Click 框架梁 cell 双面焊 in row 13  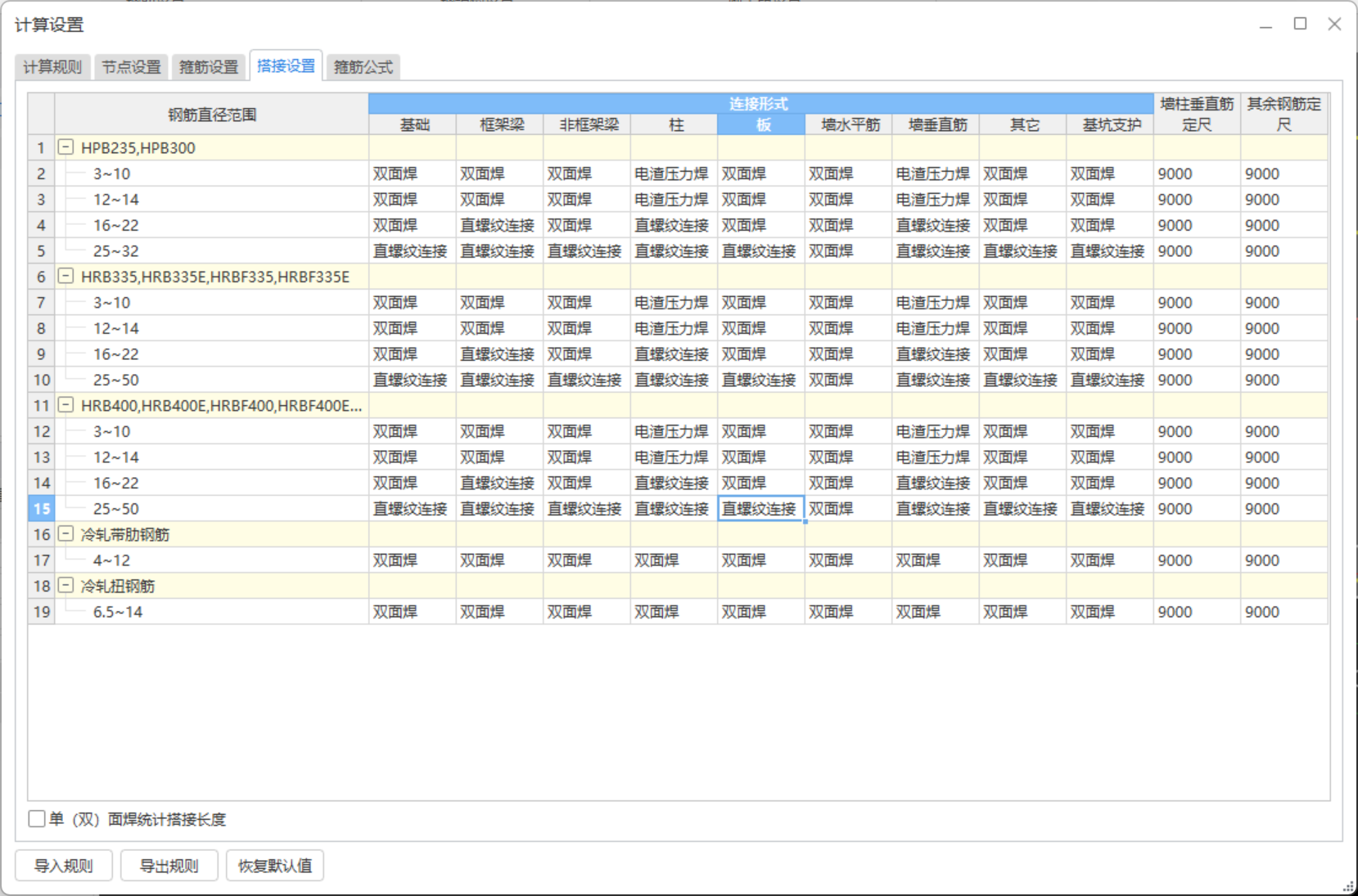coord(500,457)
